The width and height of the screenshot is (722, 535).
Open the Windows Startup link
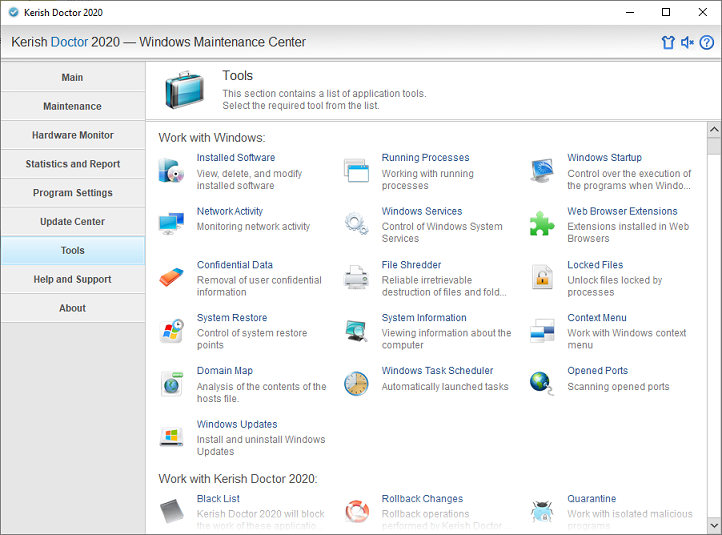[x=604, y=157]
